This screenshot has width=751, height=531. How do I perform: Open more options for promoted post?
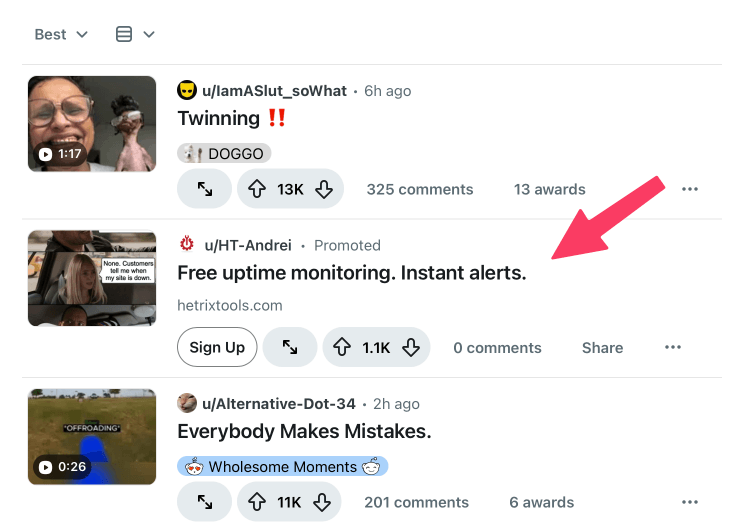(673, 348)
